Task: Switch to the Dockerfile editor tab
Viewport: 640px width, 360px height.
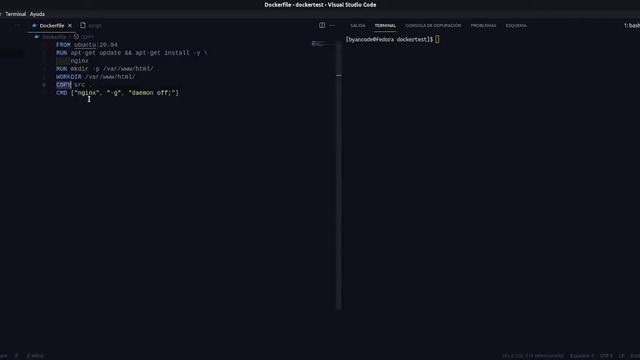Action: pyautogui.click(x=52, y=25)
